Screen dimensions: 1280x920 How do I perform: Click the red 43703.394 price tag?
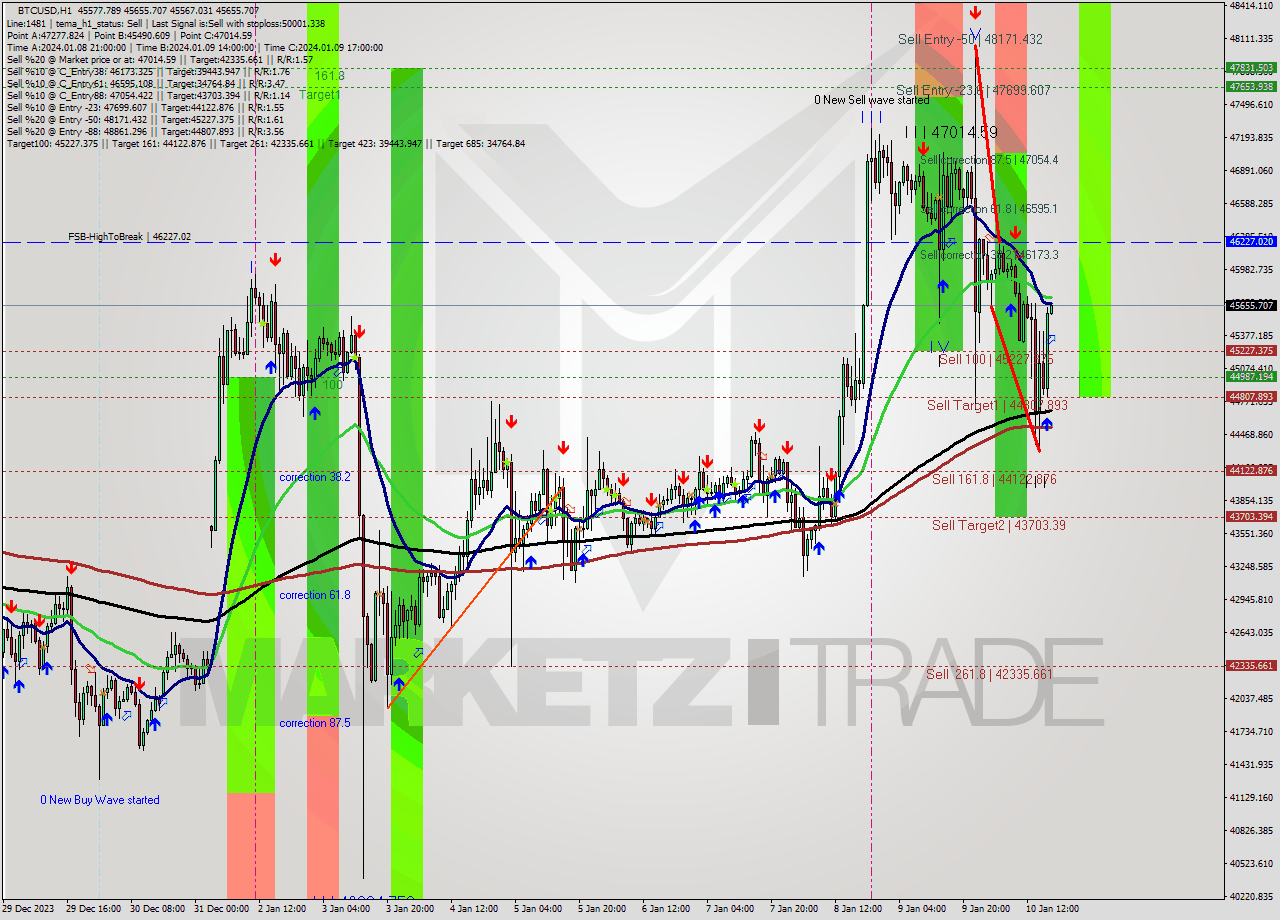tap(1251, 516)
